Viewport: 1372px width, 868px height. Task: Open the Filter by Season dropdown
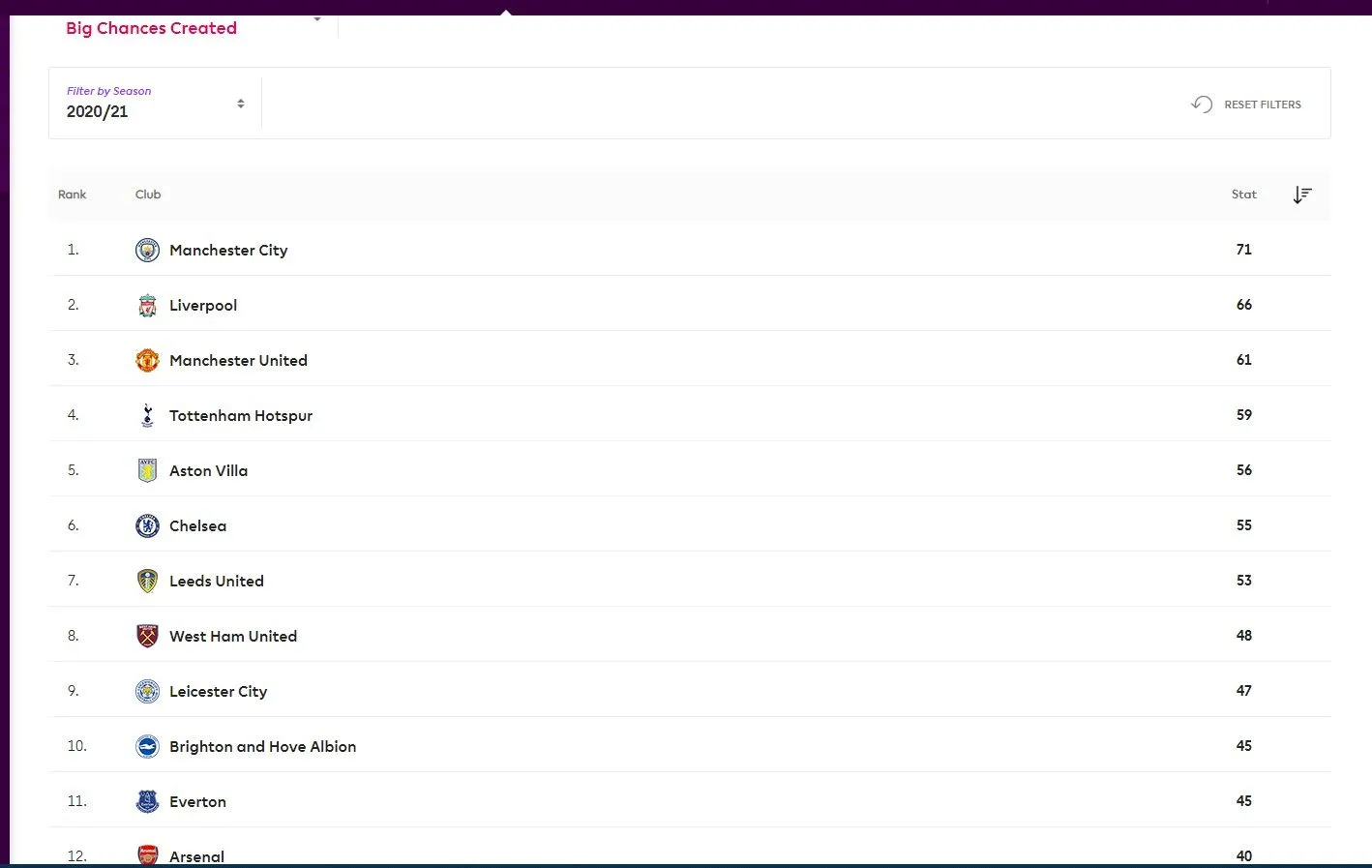click(x=155, y=104)
